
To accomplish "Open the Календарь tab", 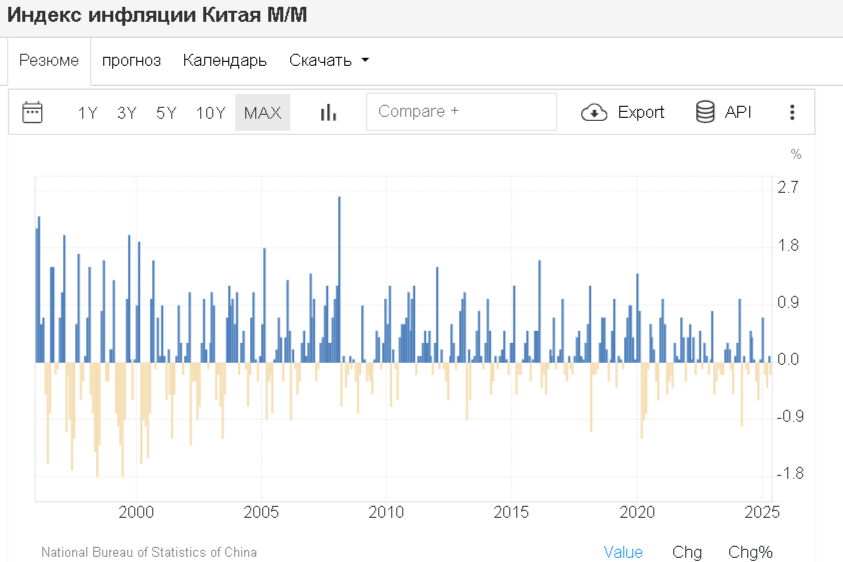I will point(225,60).
